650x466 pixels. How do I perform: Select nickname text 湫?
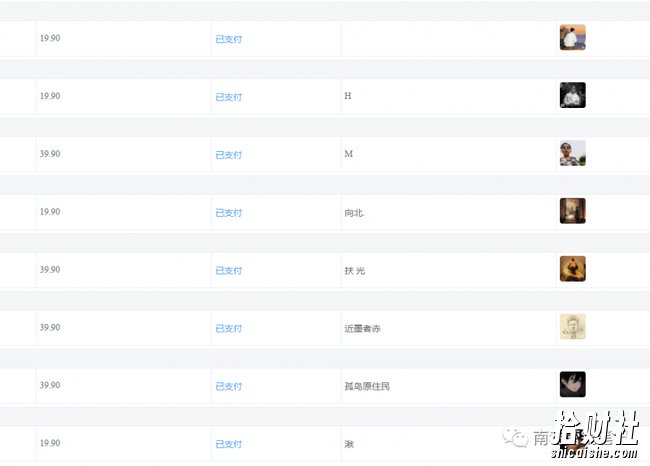349,444
